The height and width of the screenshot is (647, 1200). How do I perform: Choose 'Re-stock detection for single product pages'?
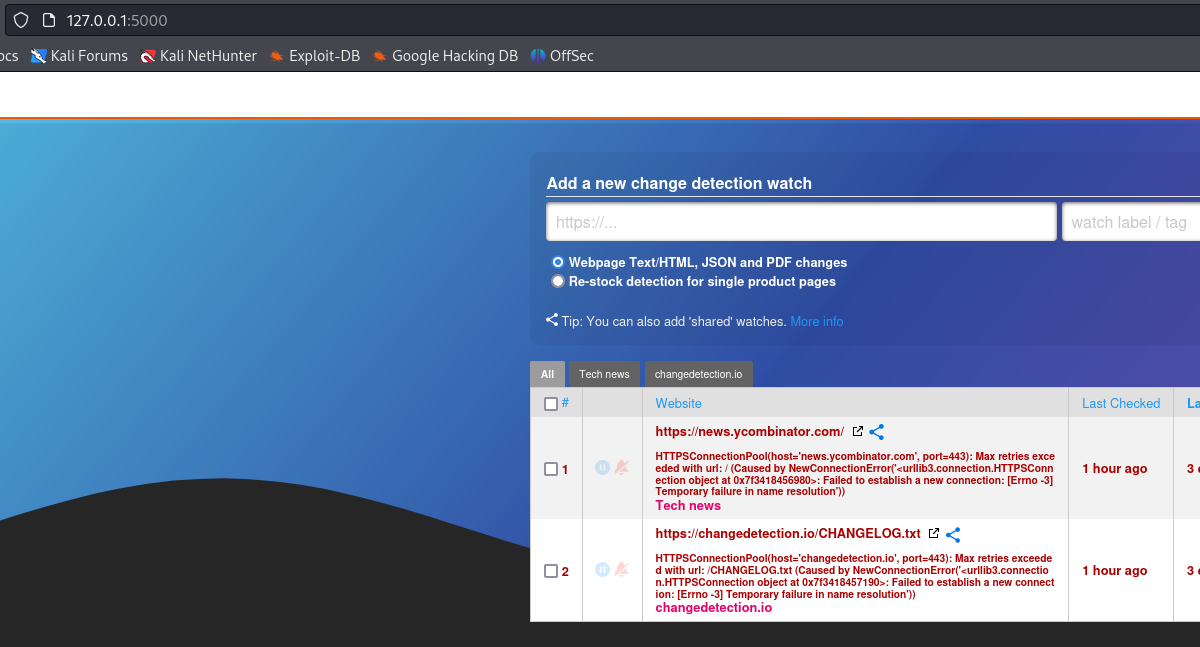pos(558,281)
